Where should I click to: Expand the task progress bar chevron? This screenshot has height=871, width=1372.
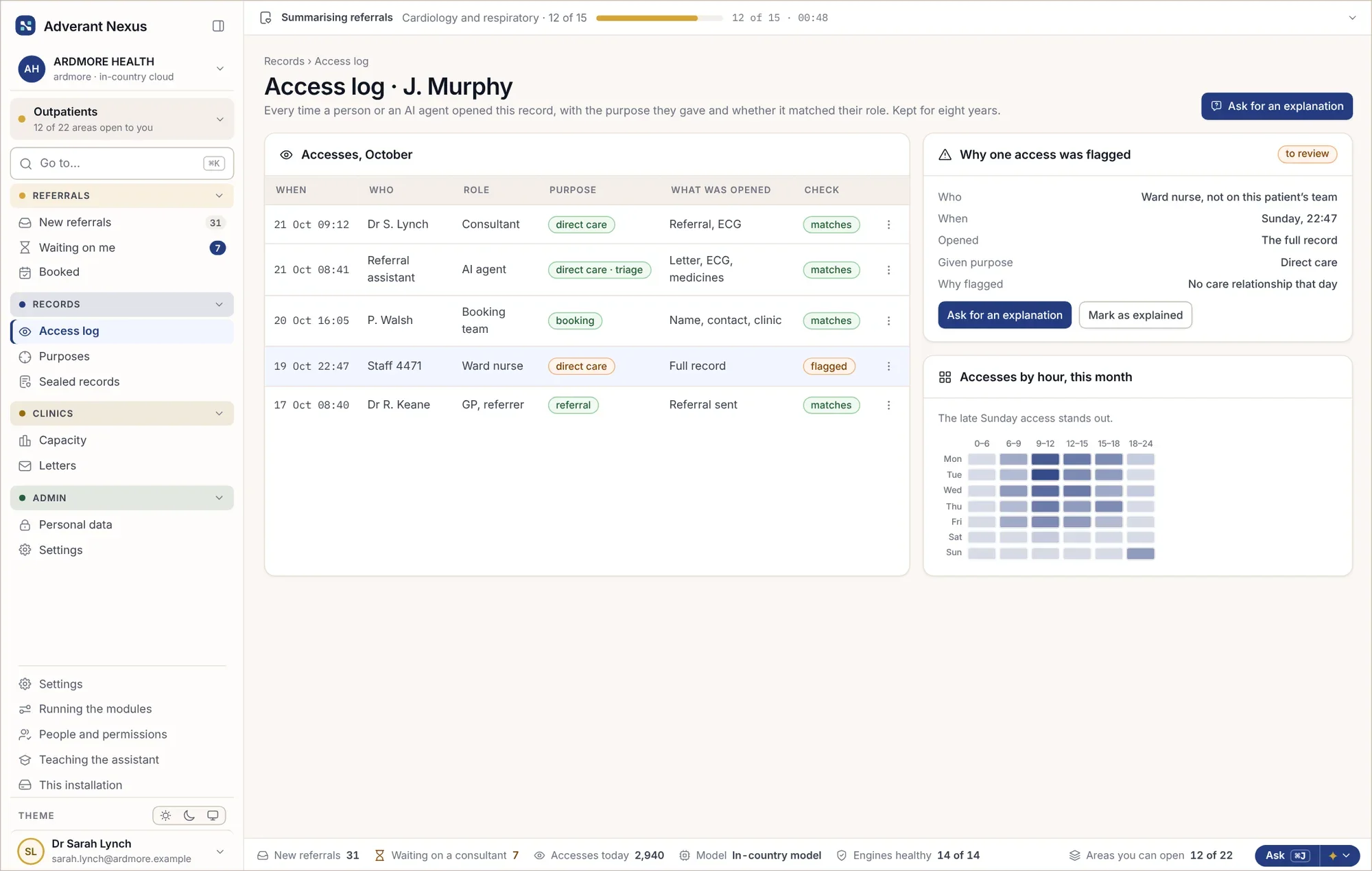[1352, 18]
